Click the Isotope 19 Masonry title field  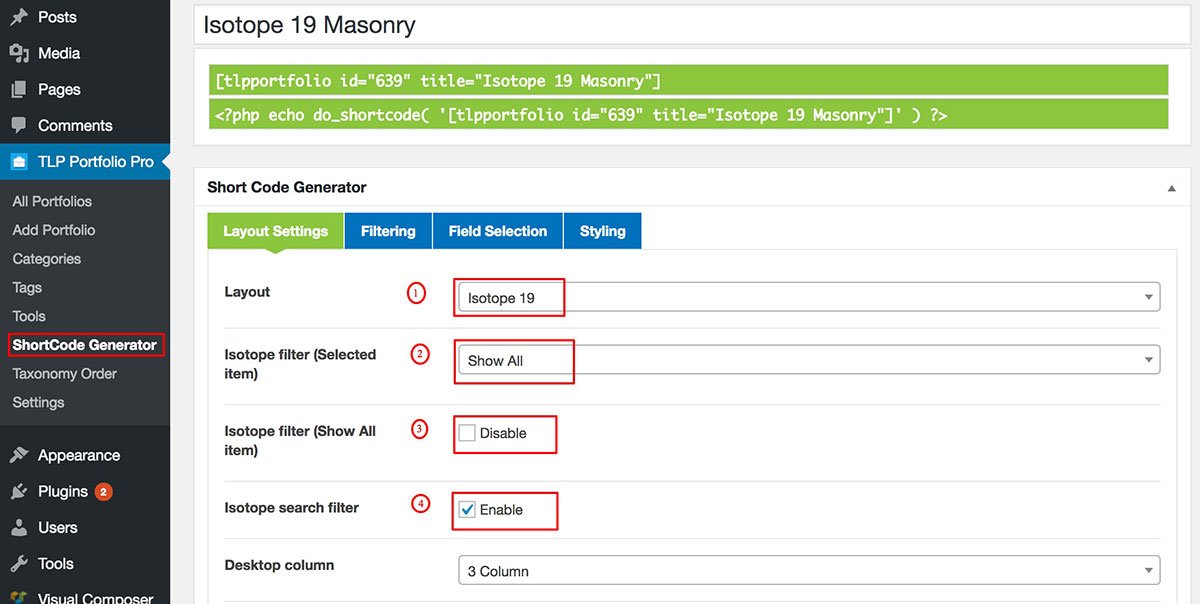pos(691,25)
